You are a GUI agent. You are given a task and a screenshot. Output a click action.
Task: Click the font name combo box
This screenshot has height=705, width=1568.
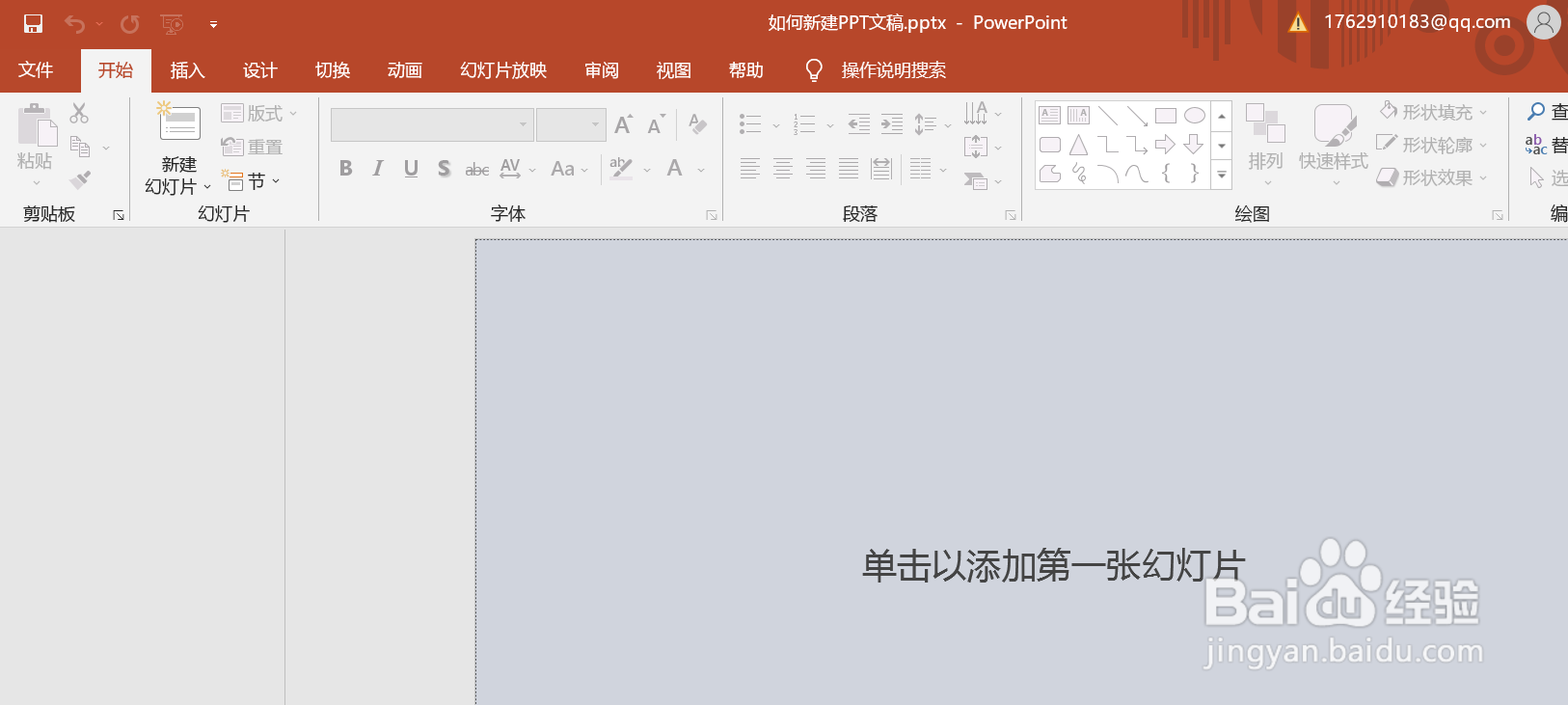(432, 124)
